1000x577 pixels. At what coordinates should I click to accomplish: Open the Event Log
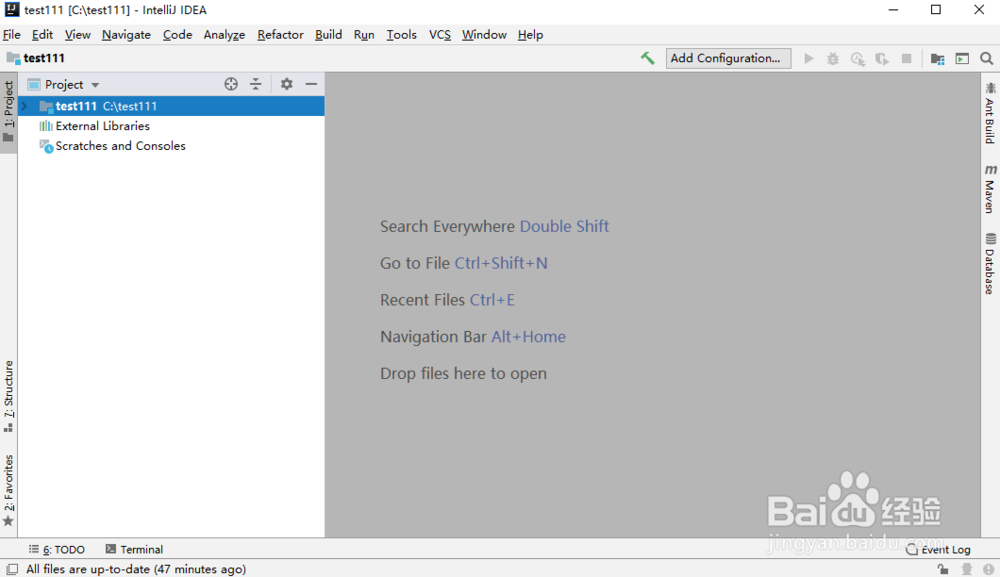(x=944, y=549)
